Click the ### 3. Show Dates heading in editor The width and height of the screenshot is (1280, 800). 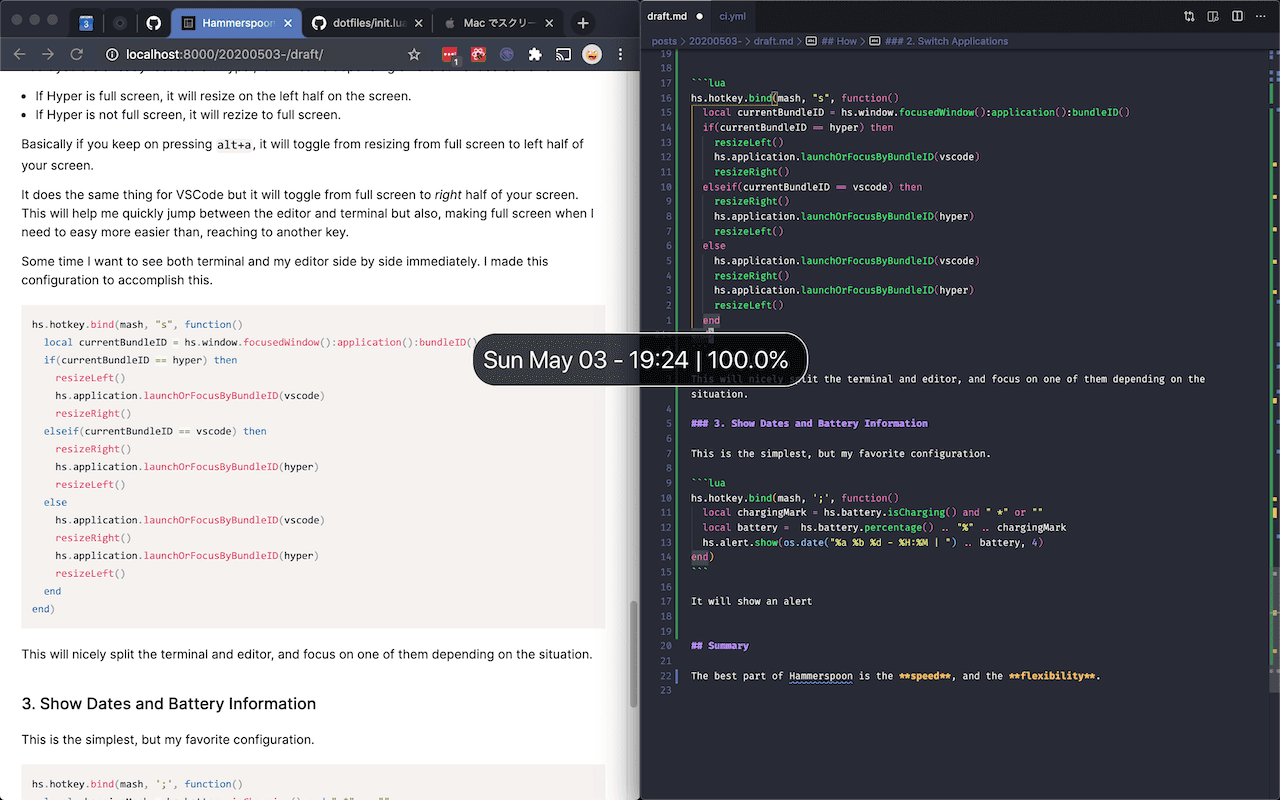[x=809, y=423]
